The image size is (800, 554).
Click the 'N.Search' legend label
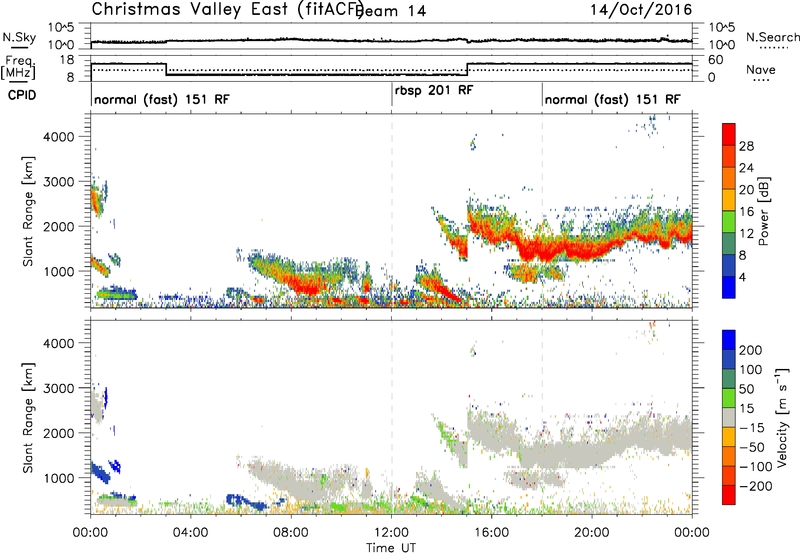pyautogui.click(x=772, y=37)
